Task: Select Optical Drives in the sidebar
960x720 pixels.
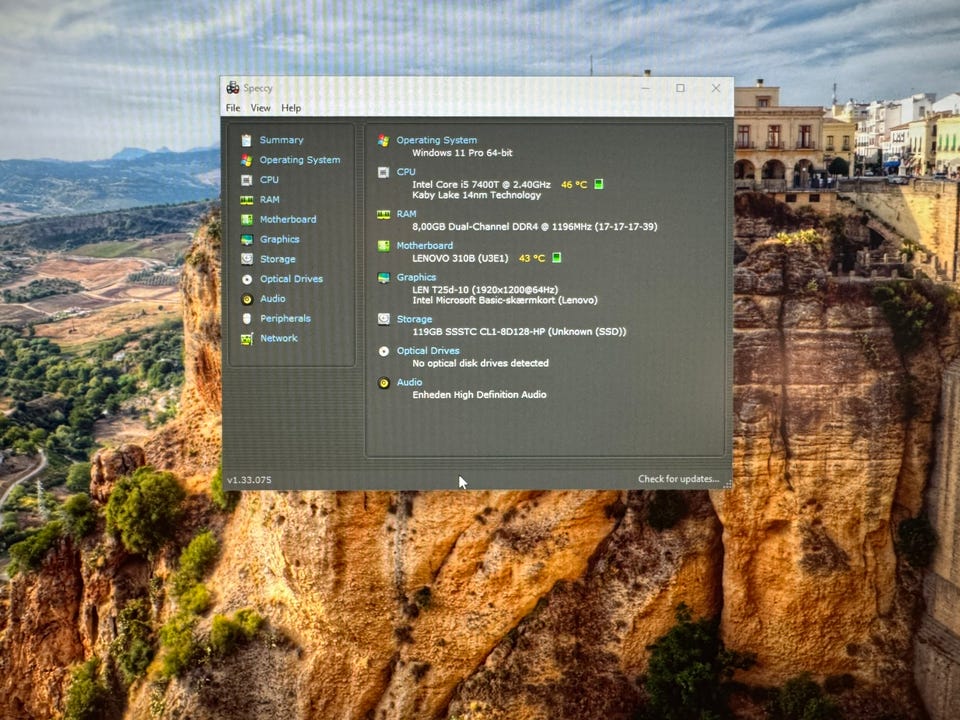Action: (291, 279)
